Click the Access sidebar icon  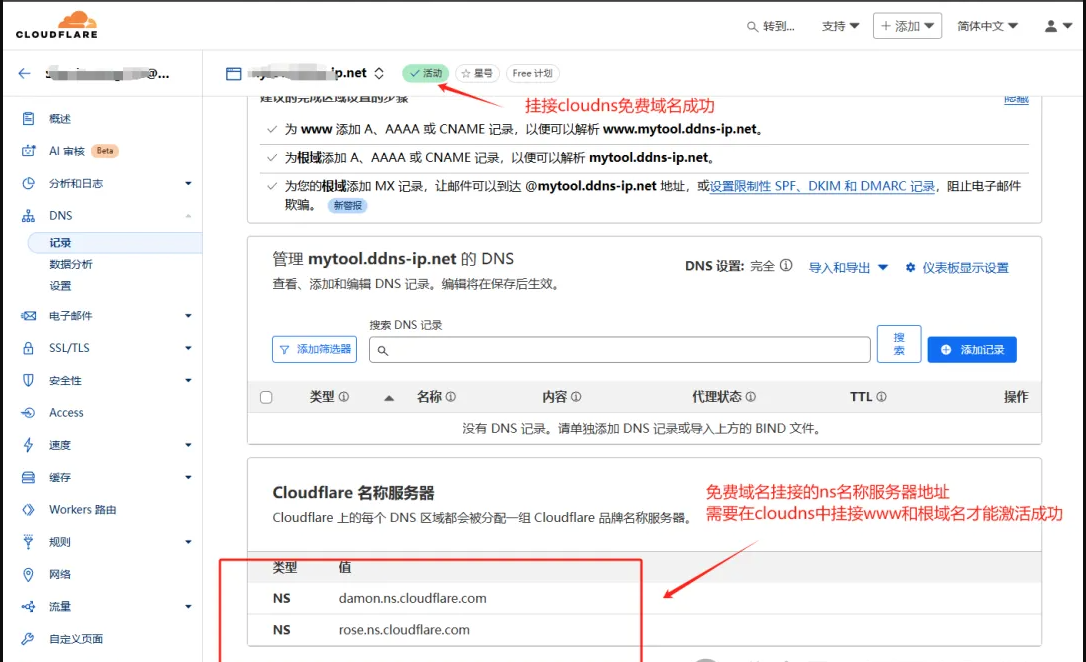(x=28, y=413)
